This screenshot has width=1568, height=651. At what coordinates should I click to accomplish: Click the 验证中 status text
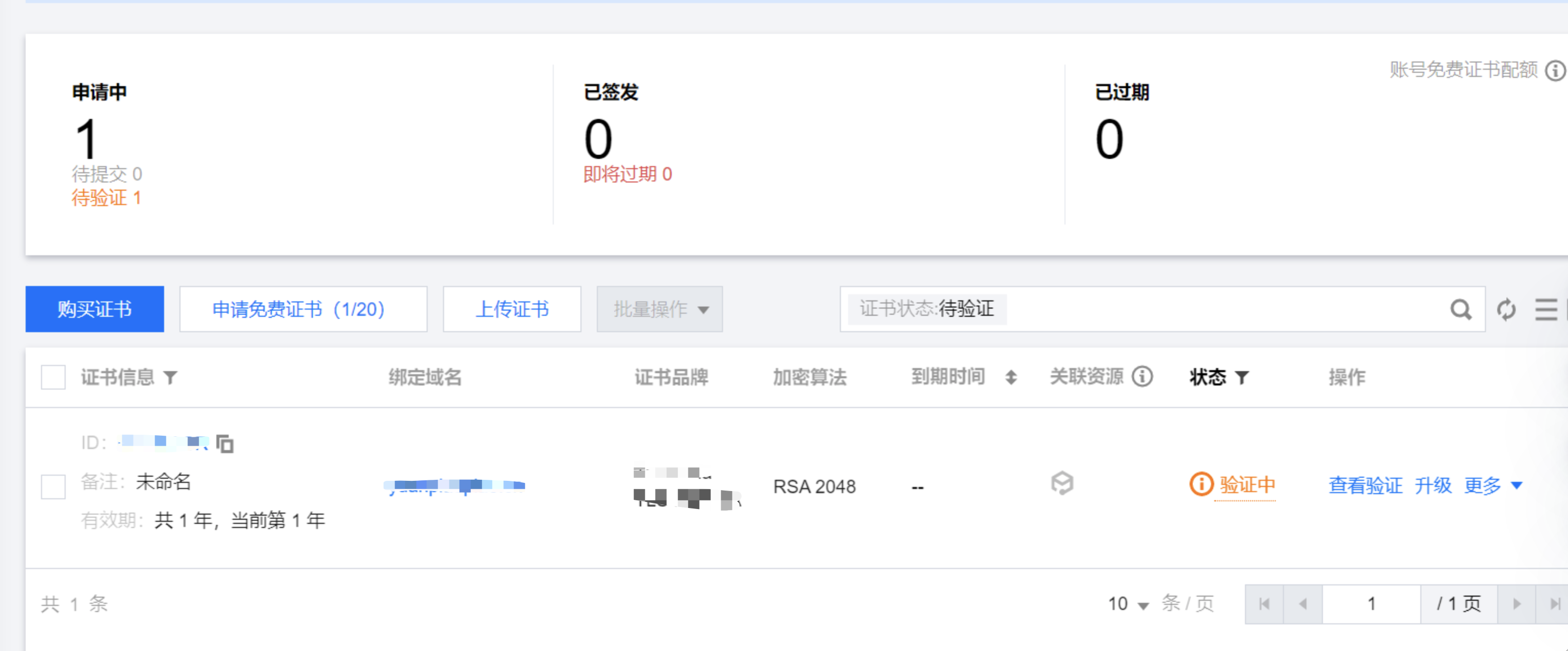(x=1247, y=485)
